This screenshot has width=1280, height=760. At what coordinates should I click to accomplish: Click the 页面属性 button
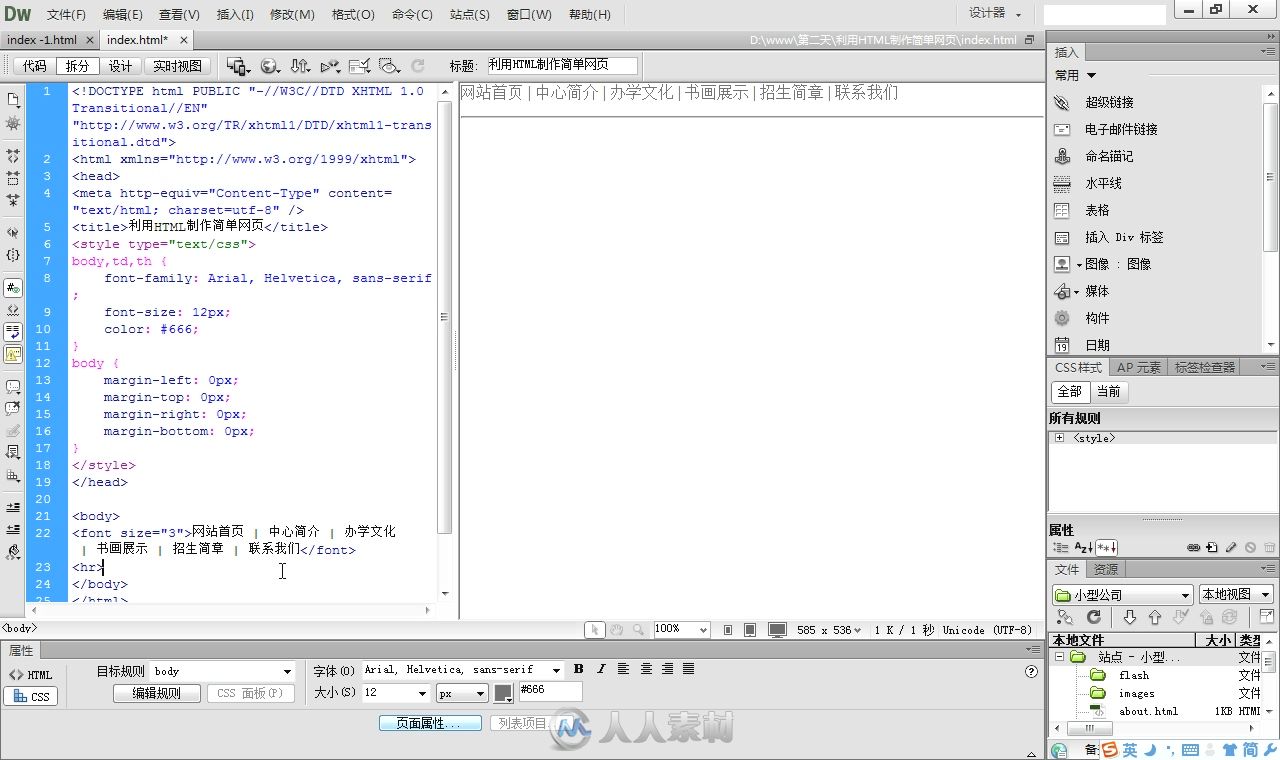(x=430, y=723)
